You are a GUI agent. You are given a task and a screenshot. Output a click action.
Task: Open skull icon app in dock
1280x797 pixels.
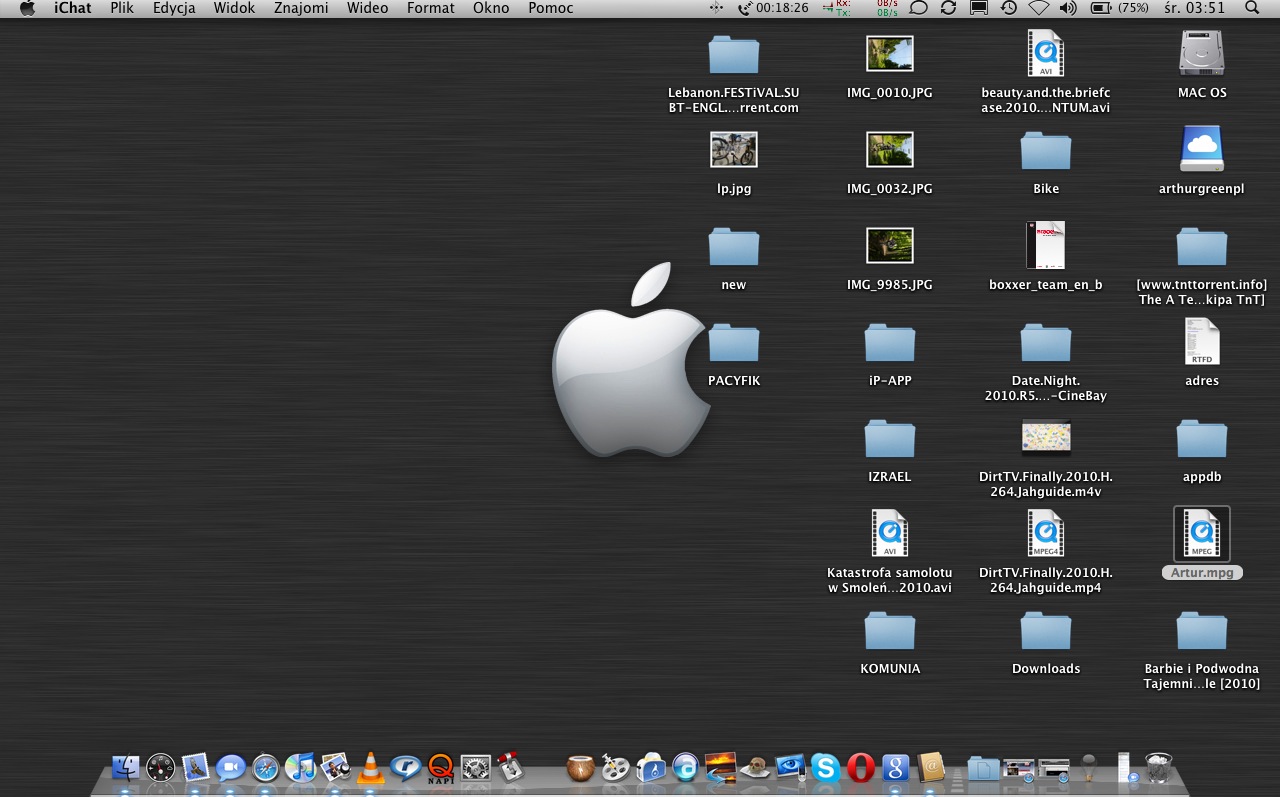[755, 767]
